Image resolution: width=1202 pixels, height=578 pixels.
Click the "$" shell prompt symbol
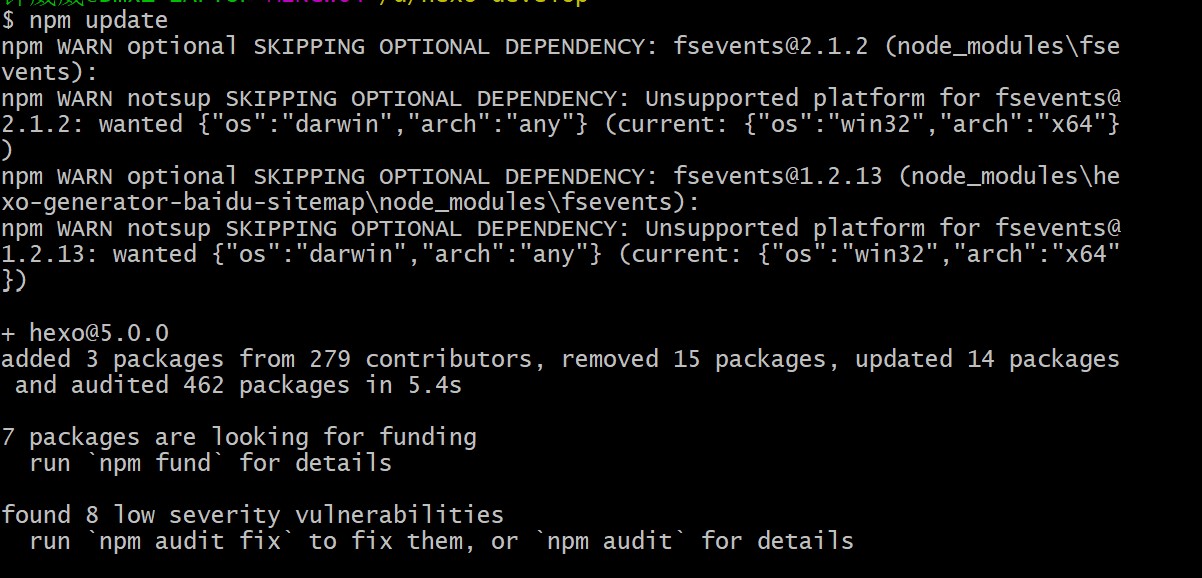[7, 20]
